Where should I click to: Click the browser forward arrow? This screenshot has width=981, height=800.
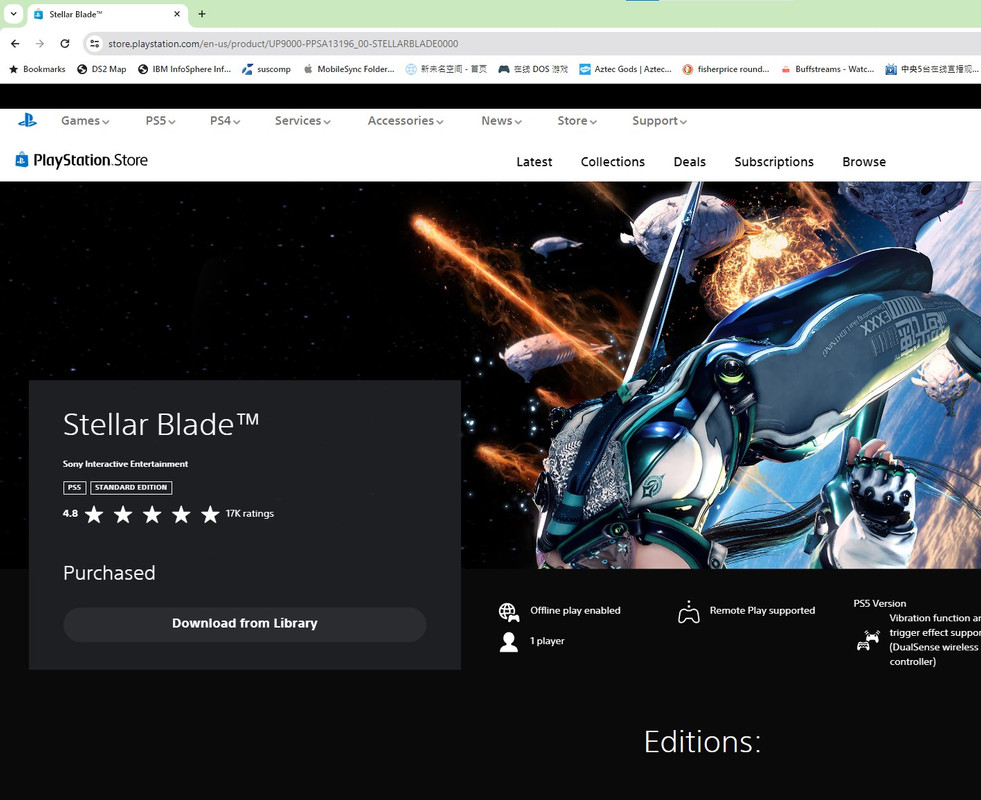pyautogui.click(x=39, y=44)
